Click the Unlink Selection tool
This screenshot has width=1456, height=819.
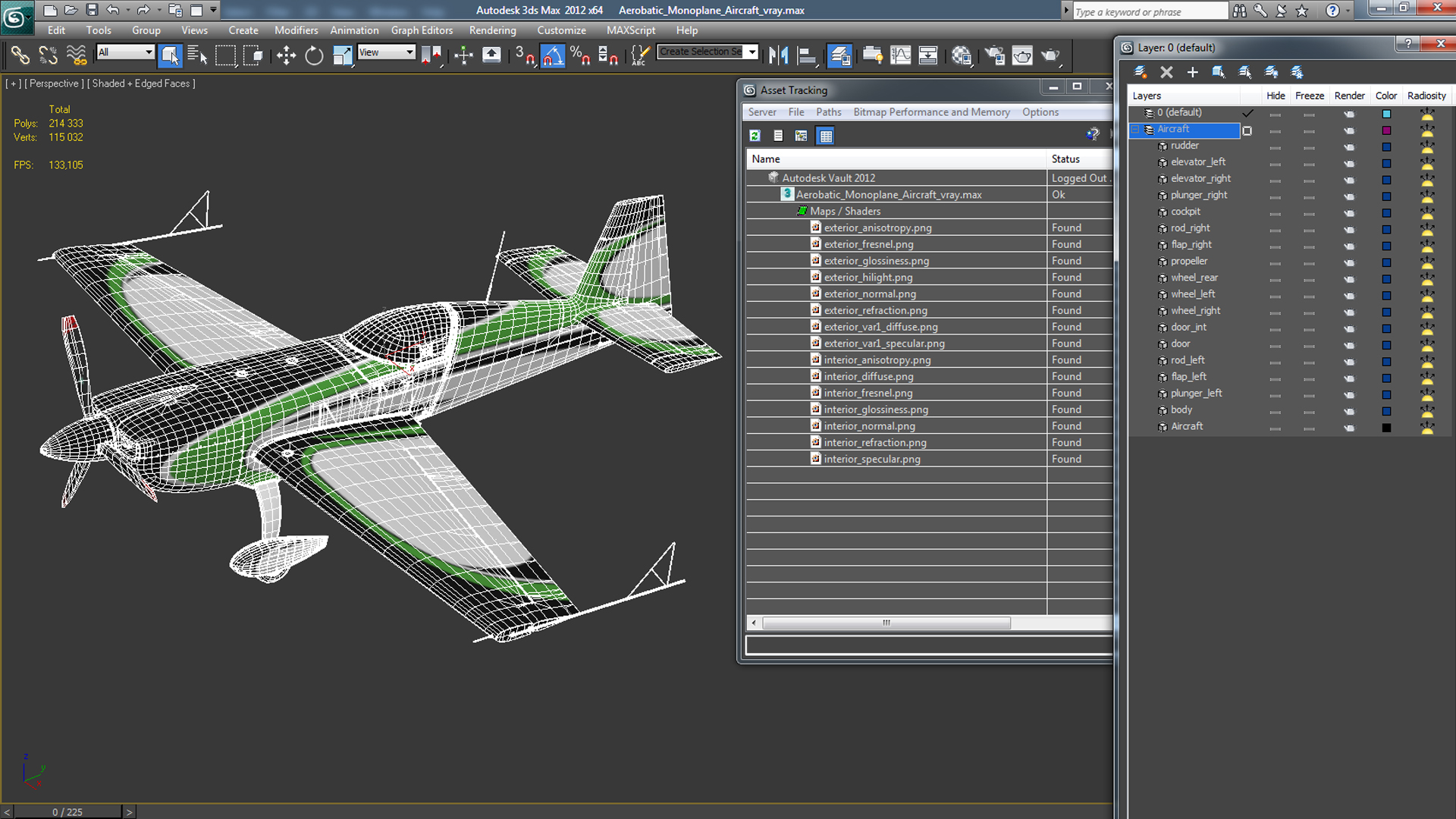tap(49, 55)
